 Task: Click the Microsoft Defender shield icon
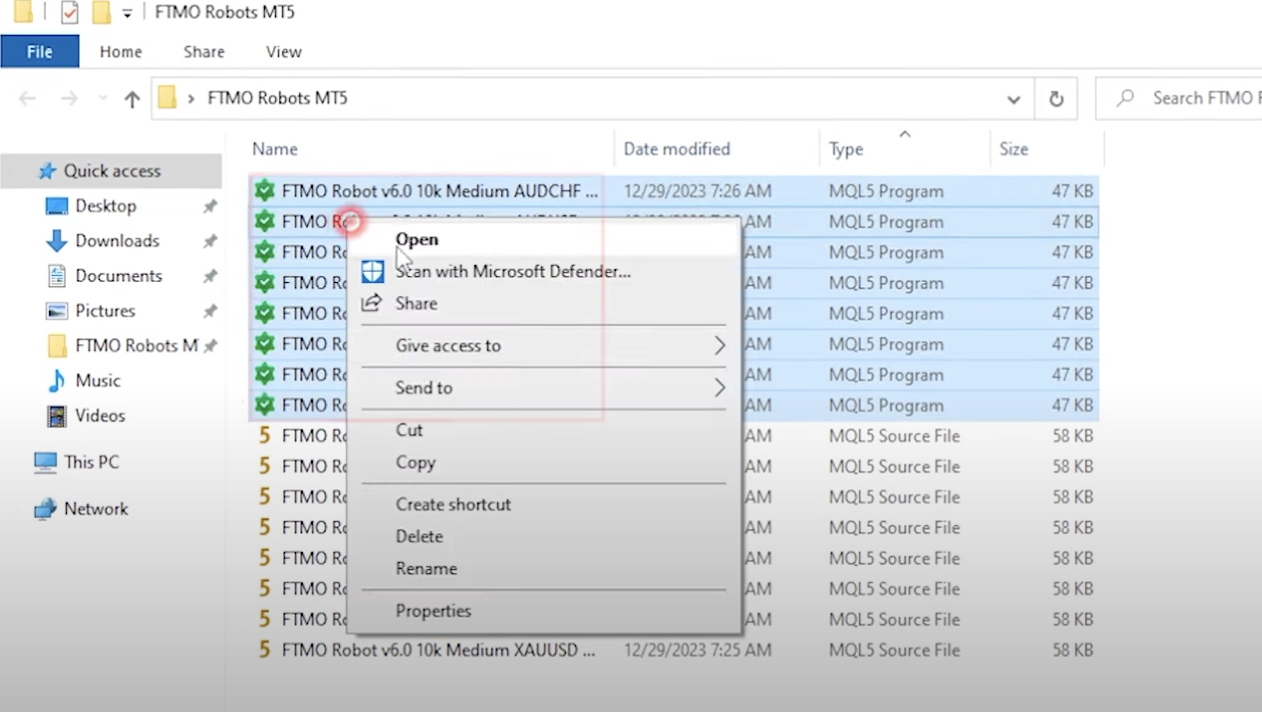pyautogui.click(x=372, y=271)
